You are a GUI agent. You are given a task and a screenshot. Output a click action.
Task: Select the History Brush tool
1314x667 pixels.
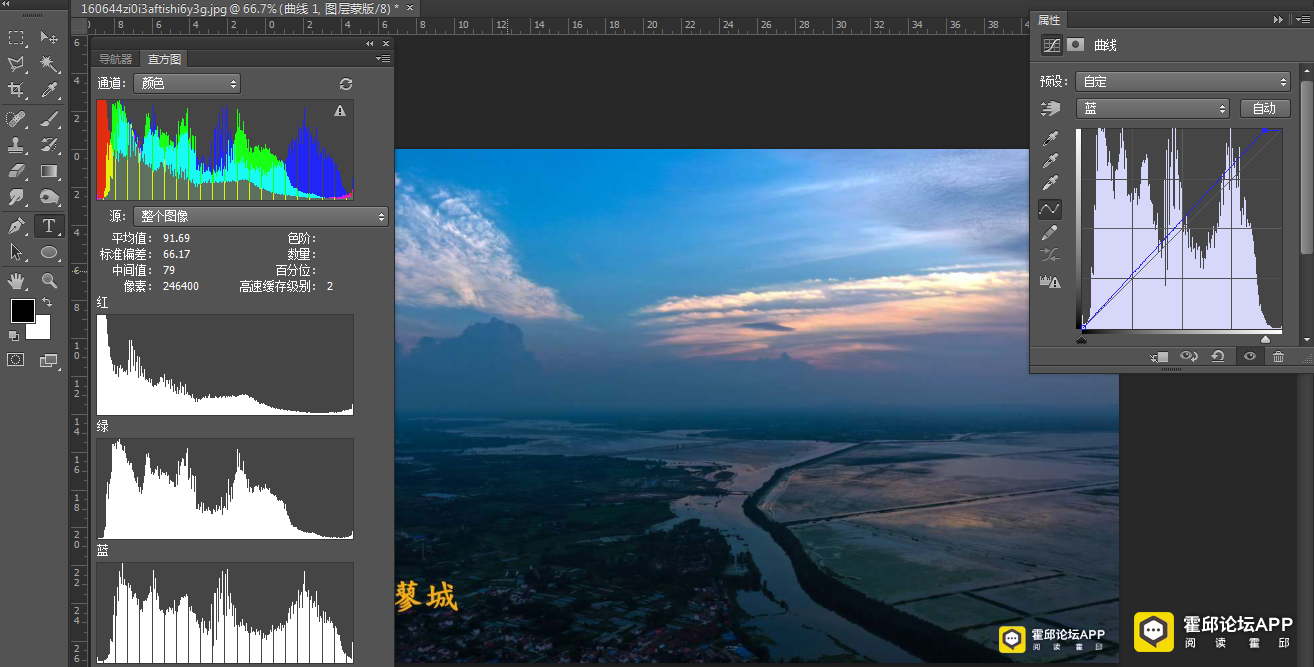[49, 145]
